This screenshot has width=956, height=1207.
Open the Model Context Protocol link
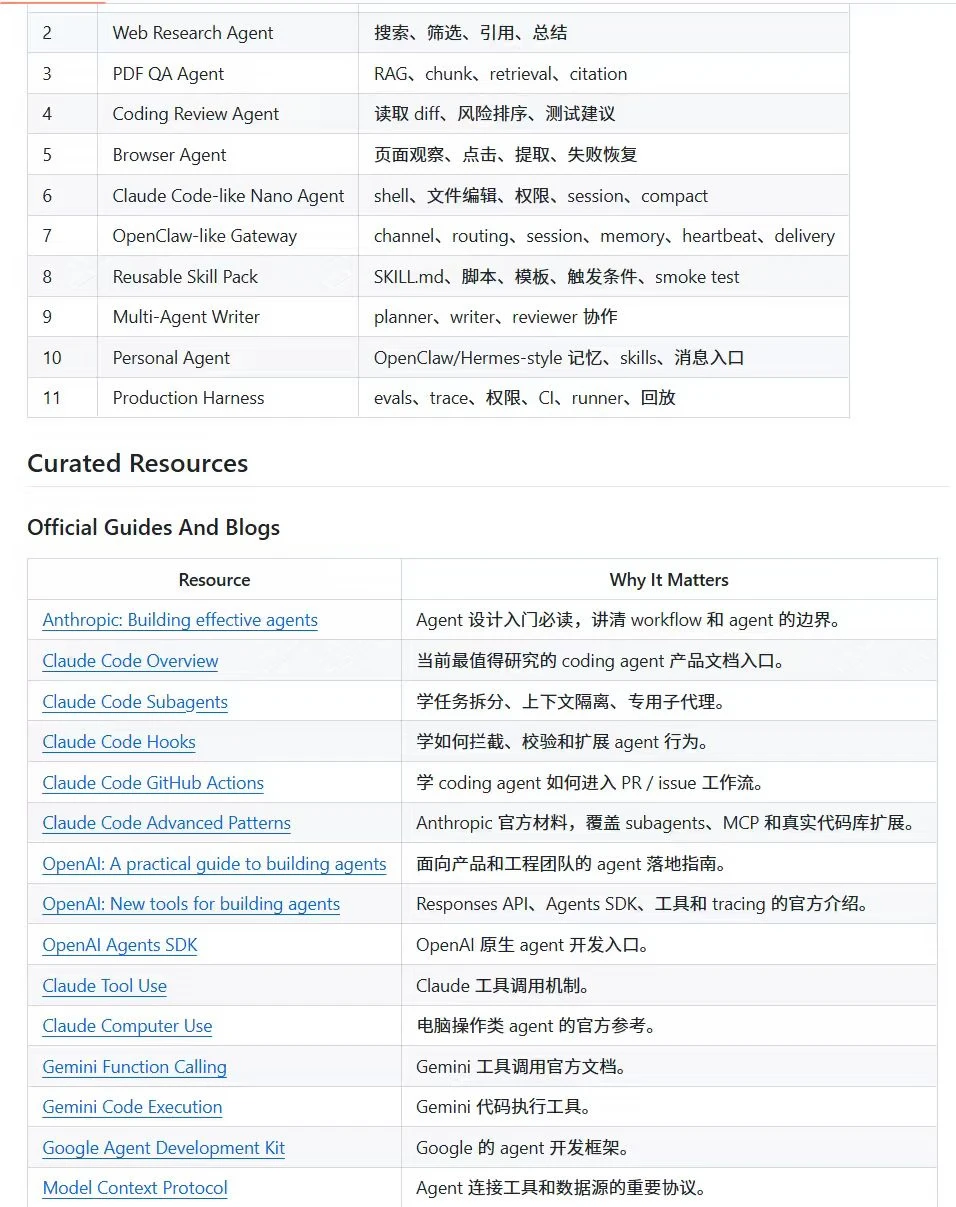[135, 1188]
